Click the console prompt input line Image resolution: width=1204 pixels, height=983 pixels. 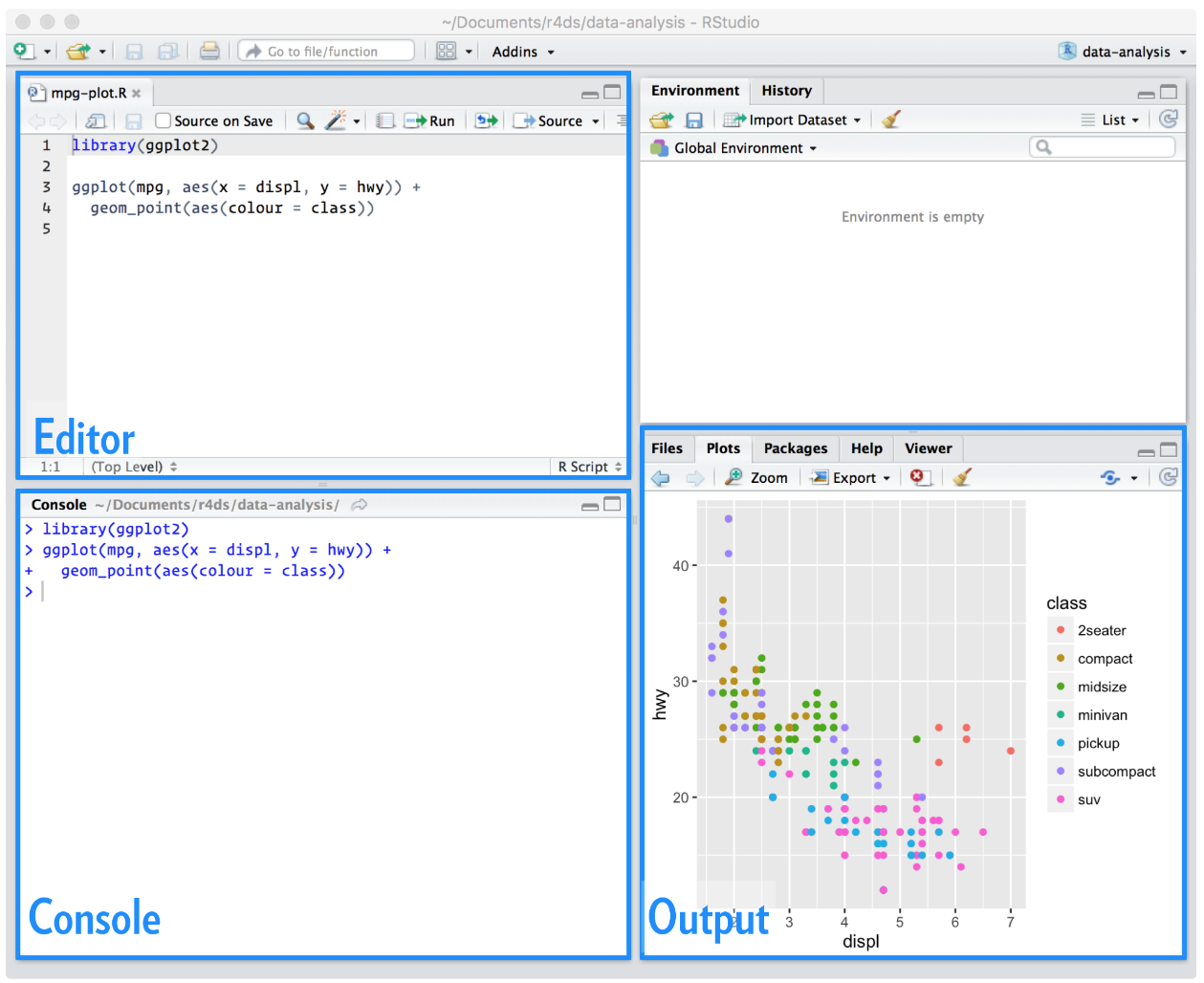[325, 592]
